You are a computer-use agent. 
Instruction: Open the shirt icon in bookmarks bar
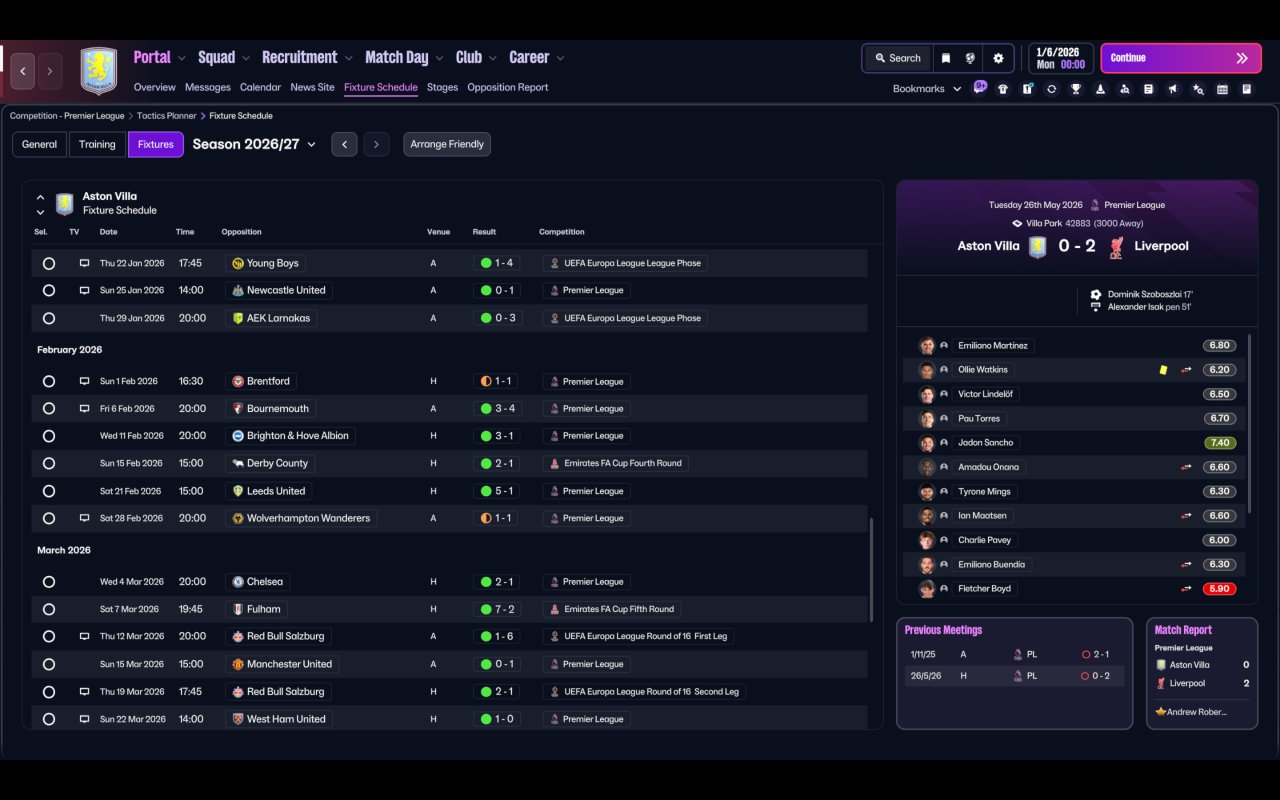(1003, 89)
